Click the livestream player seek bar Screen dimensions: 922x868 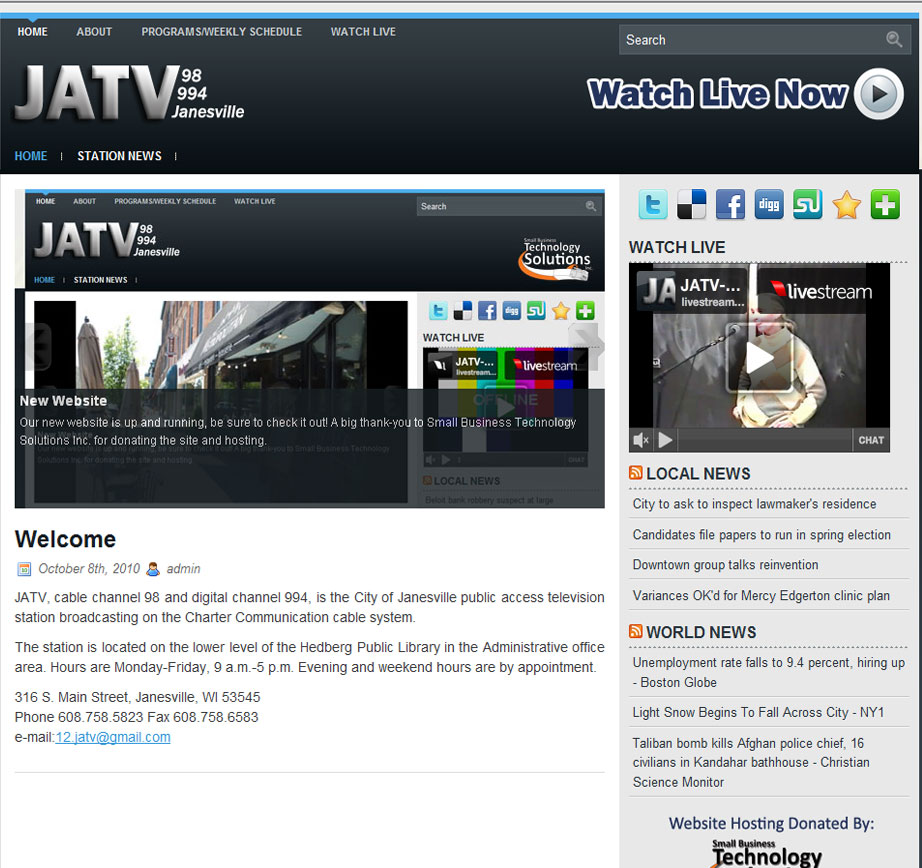click(764, 440)
